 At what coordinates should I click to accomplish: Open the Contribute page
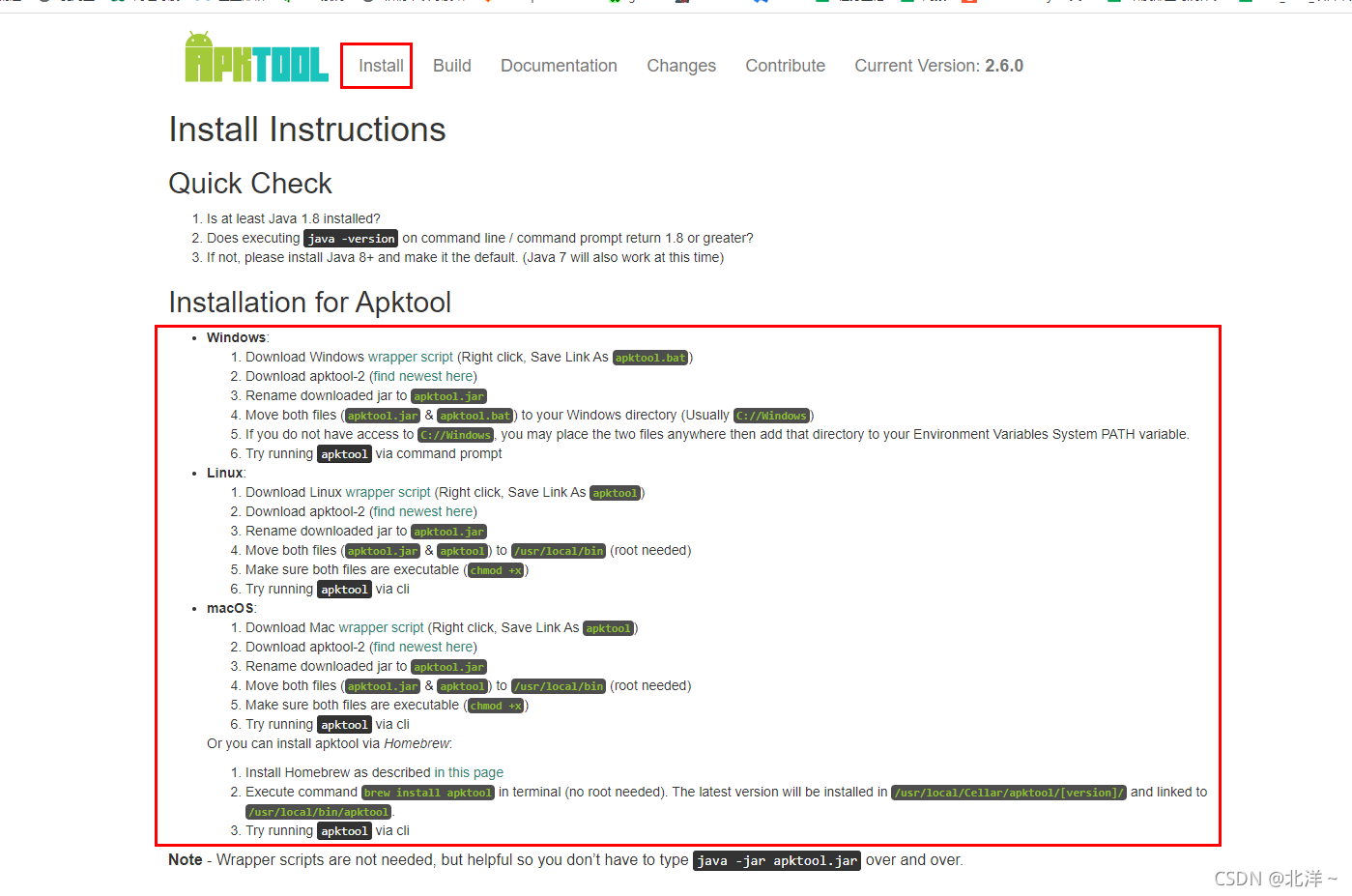click(x=786, y=66)
